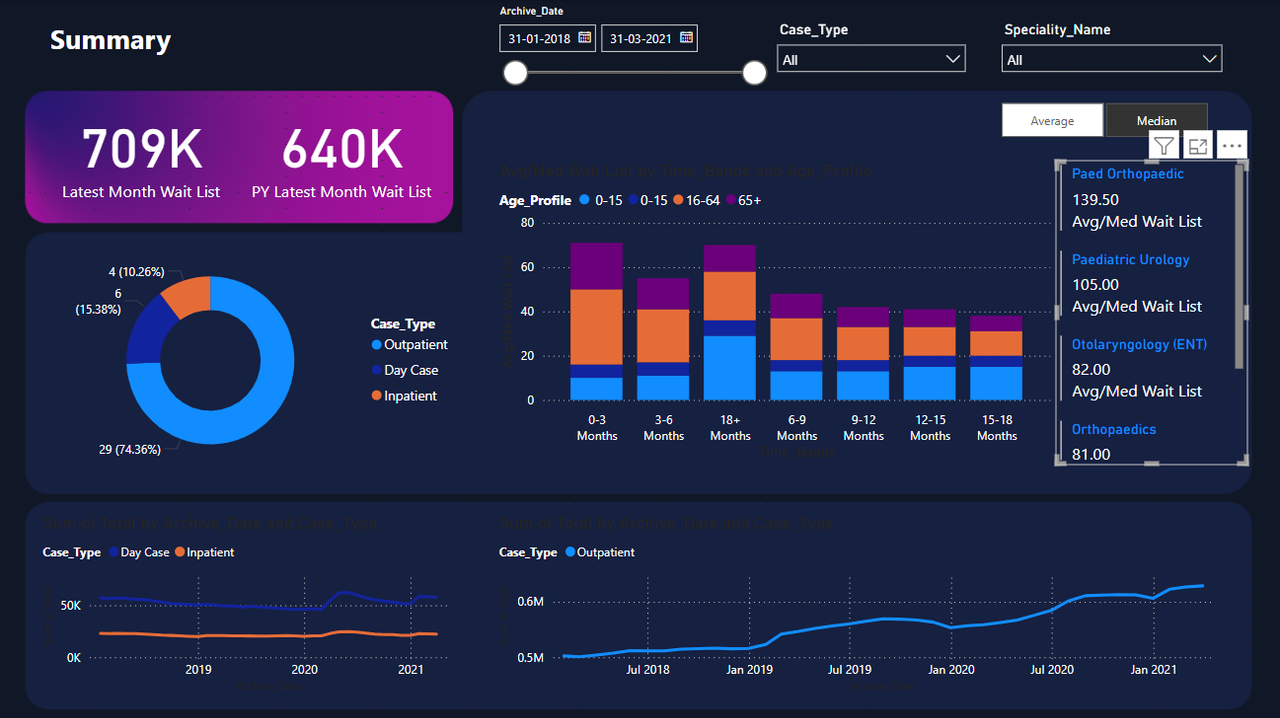Select Day Case in donut chart legend
Viewport: 1280px width, 718px height.
(404, 370)
